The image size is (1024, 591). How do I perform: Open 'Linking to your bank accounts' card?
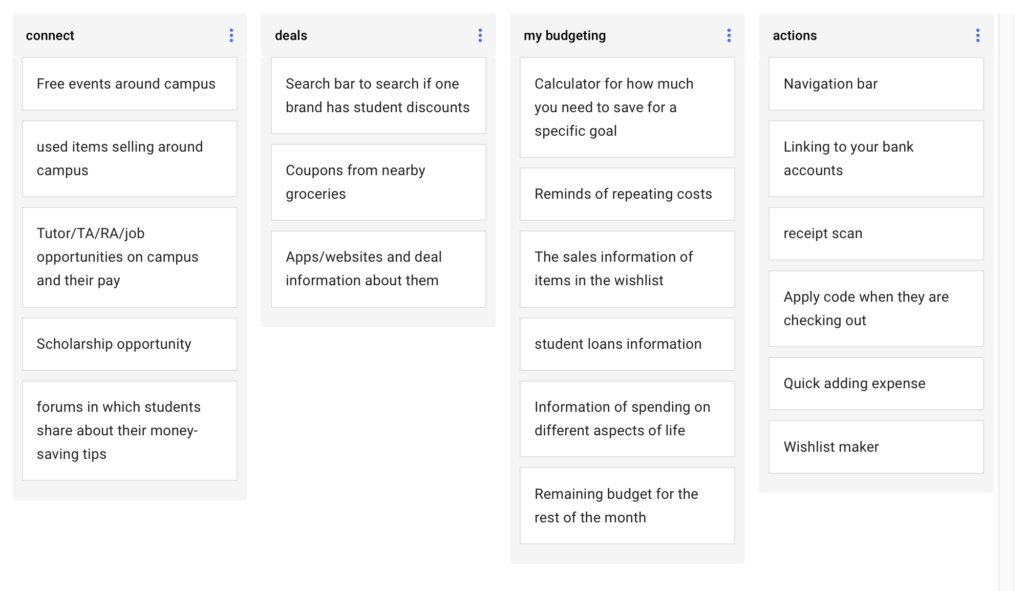tap(876, 159)
